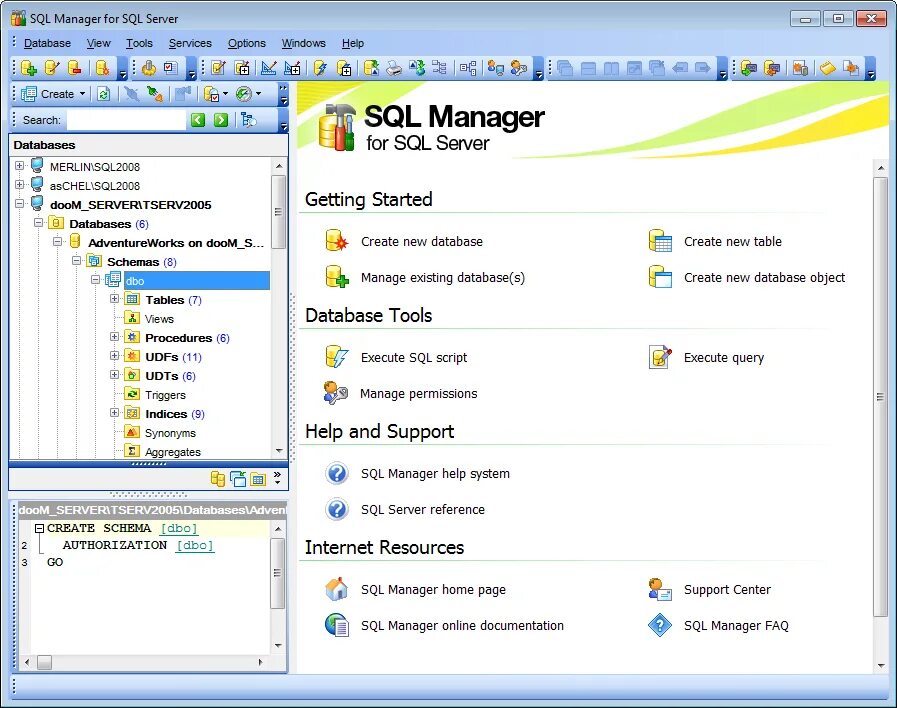This screenshot has width=897, height=708.
Task: Open the Support Center link
Action: (727, 590)
